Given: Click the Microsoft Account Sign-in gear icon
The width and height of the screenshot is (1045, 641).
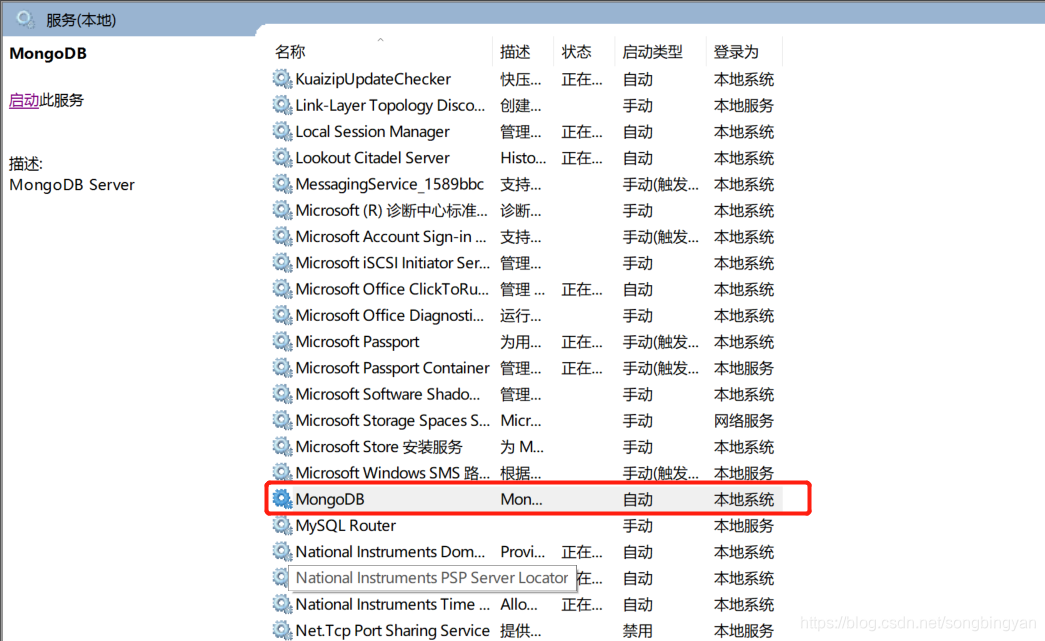Looking at the screenshot, I should point(283,236).
